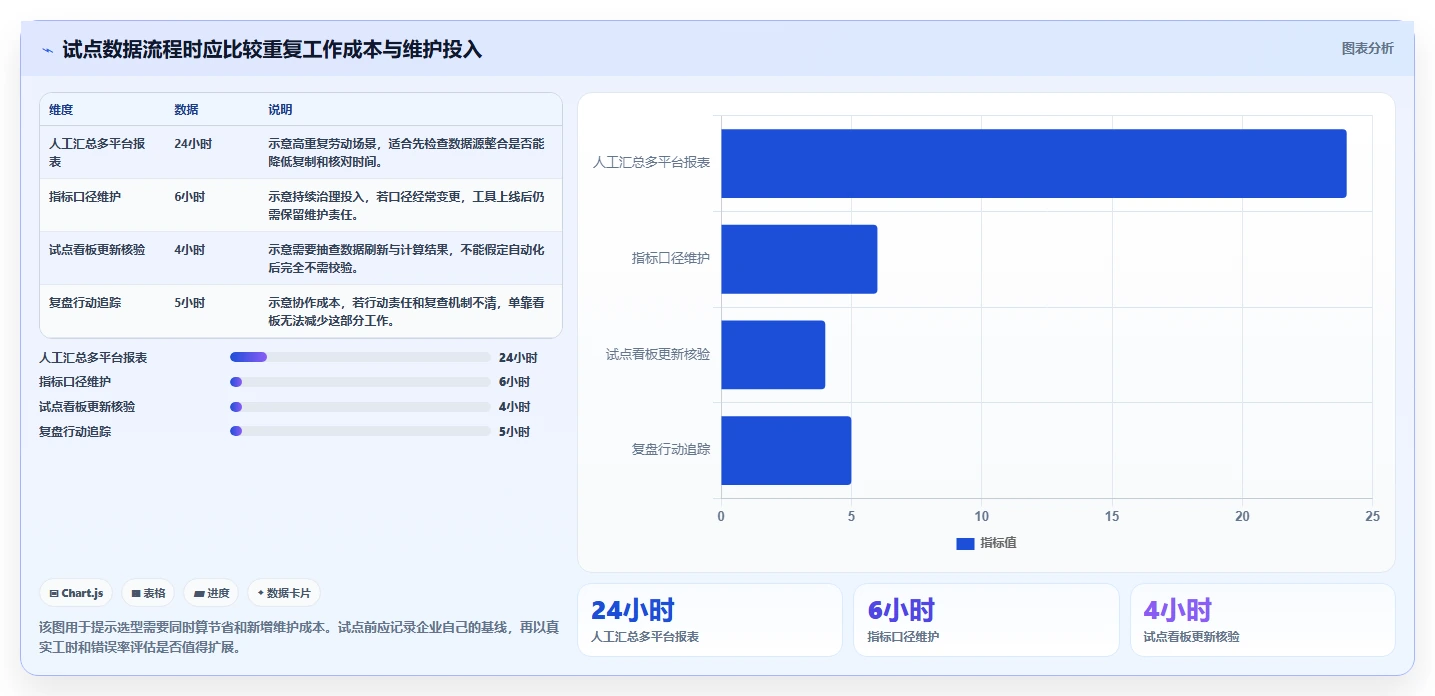Click the x-axis tick labeled 10
The height and width of the screenshot is (696, 1435).
point(982,516)
